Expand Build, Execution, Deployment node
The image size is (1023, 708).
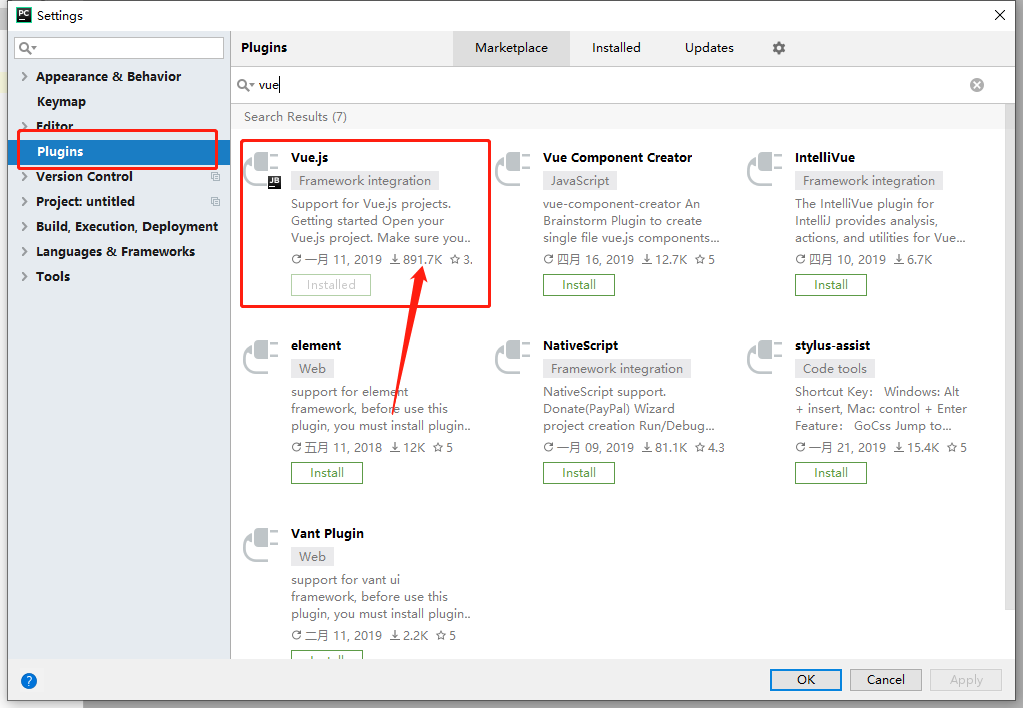click(x=24, y=226)
